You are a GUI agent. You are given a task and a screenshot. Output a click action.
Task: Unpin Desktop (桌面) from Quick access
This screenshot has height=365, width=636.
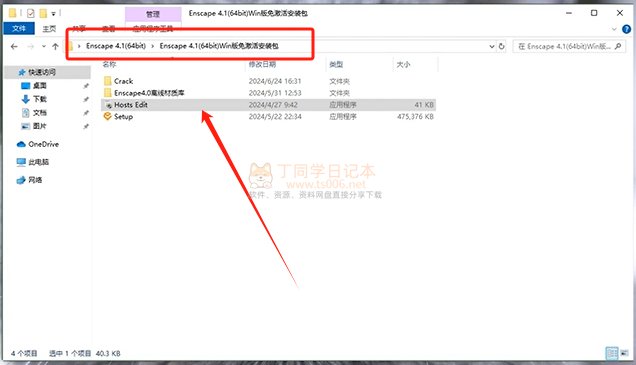[86, 86]
